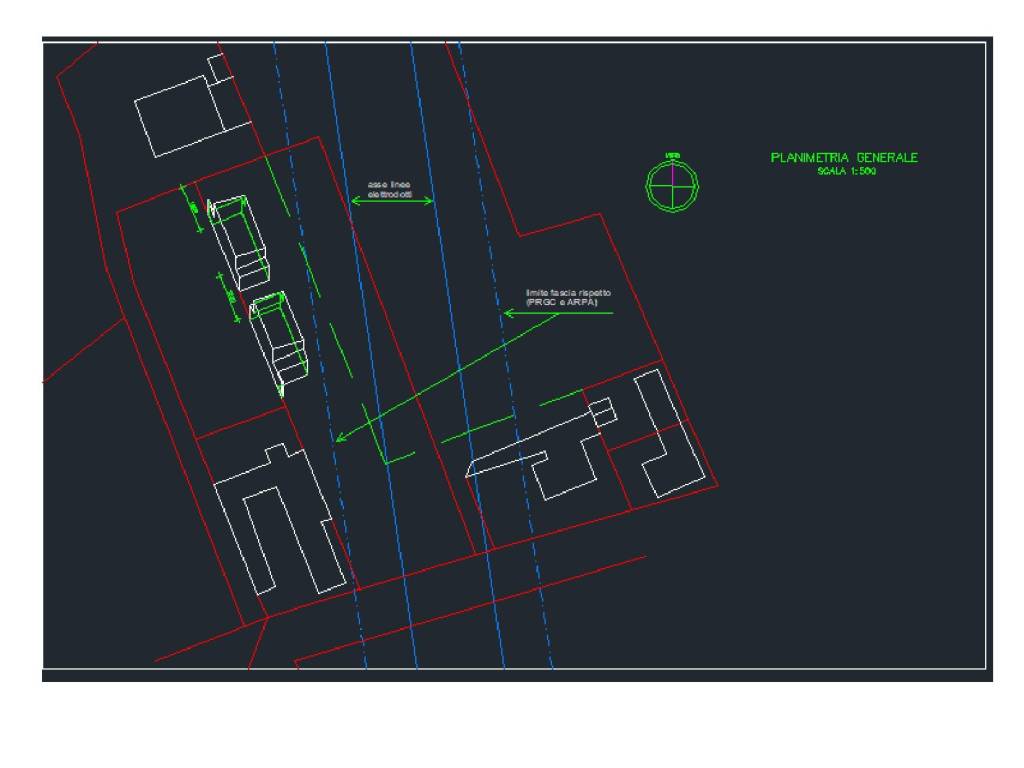Click the green dimension beside the upper 3D block
Image resolution: width=1024 pixels, height=768 pixels.
(x=192, y=207)
